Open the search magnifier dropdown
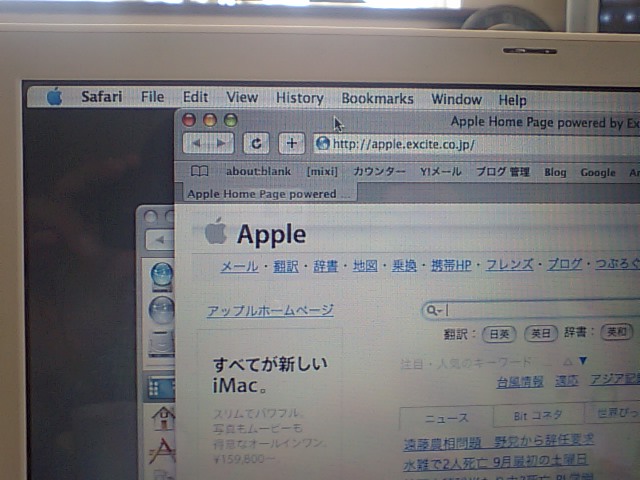This screenshot has width=640, height=480. [434, 311]
